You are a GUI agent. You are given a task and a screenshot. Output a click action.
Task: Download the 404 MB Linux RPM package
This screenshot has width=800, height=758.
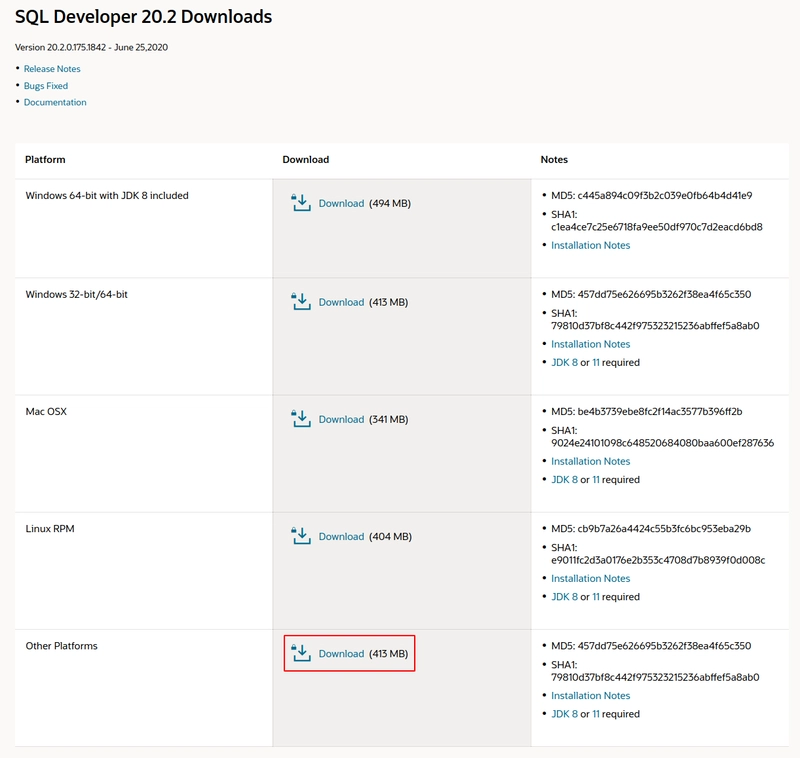pos(341,537)
